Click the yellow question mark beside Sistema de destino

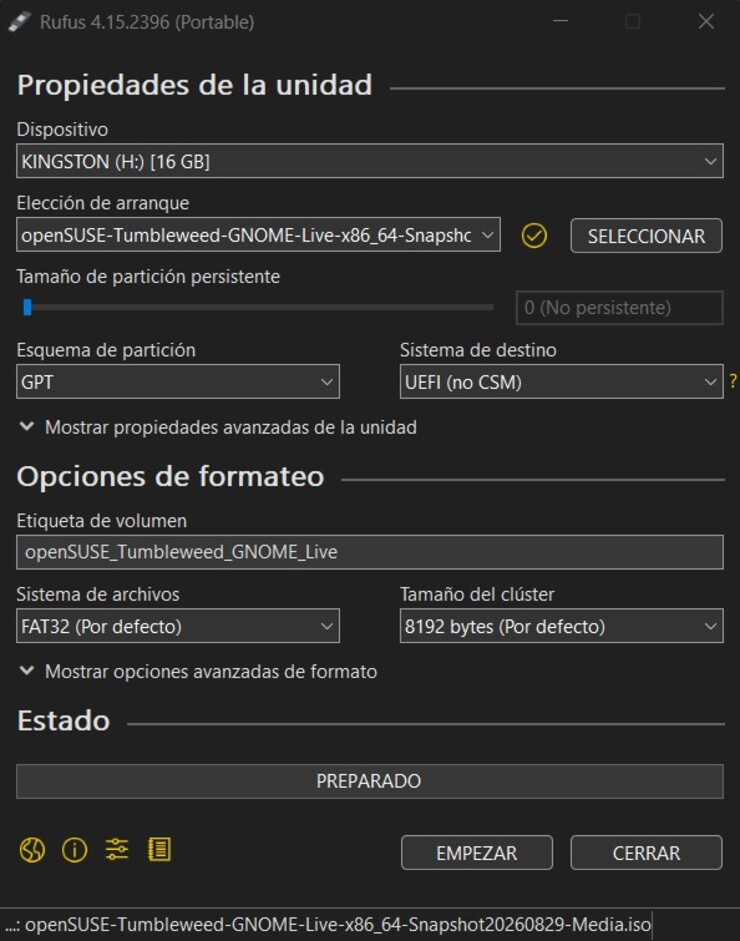[733, 381]
